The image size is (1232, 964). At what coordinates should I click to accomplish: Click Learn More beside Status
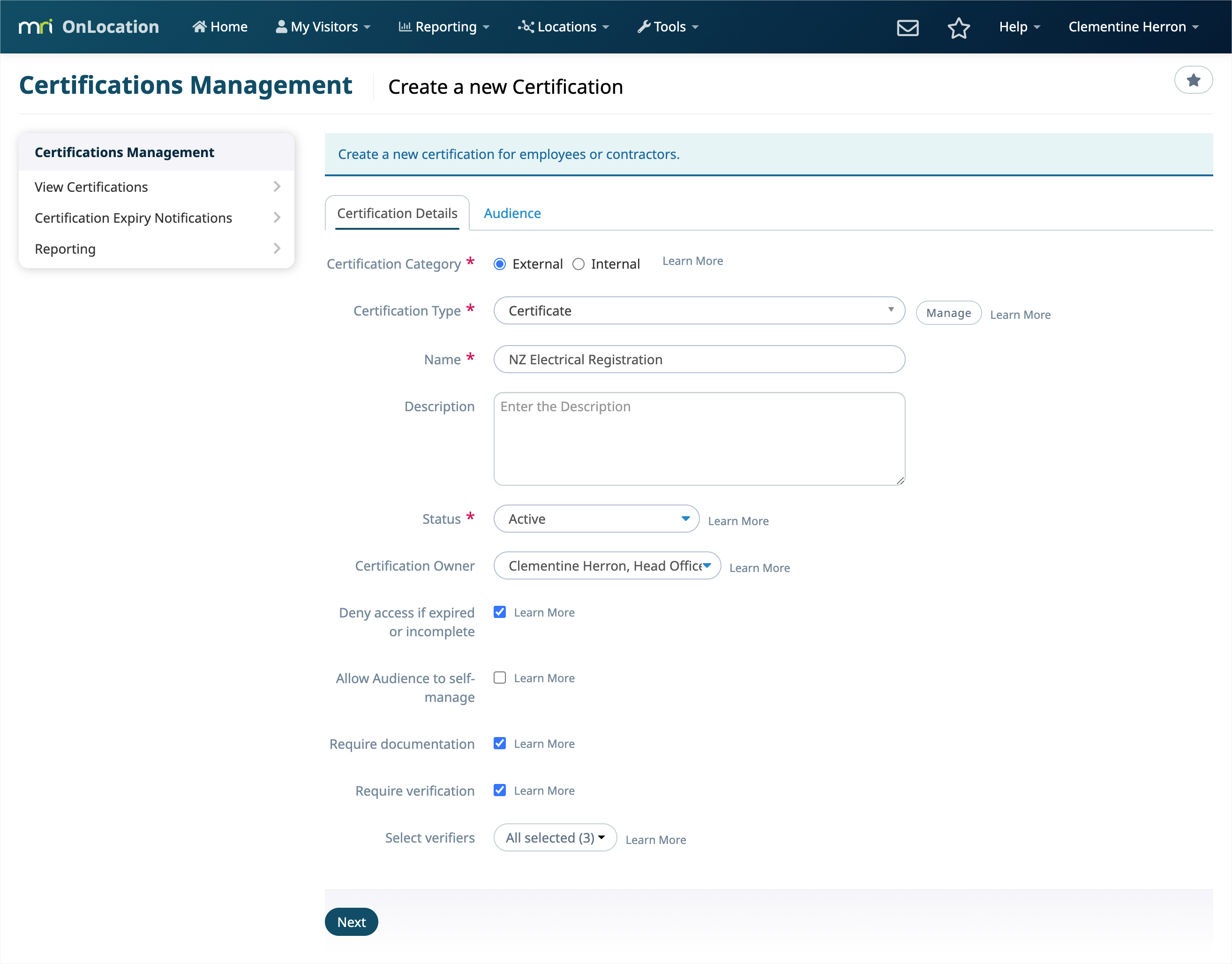pyautogui.click(x=738, y=520)
